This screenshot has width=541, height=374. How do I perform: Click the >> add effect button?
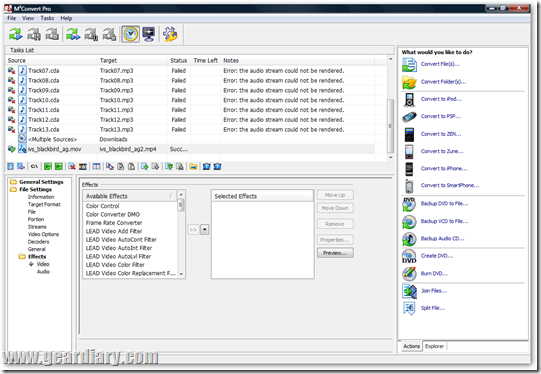point(193,229)
